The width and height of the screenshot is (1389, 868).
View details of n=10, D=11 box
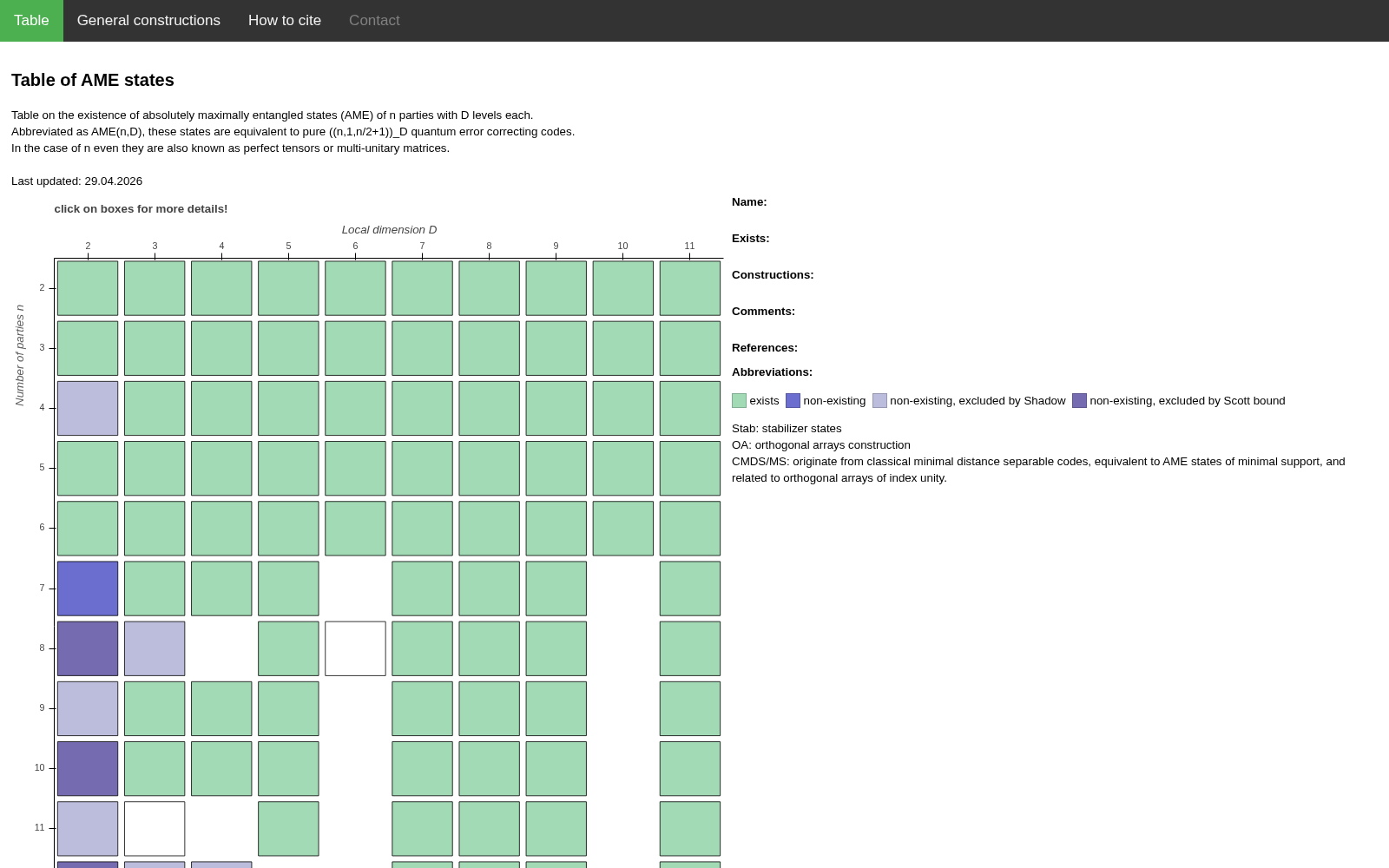point(690,769)
